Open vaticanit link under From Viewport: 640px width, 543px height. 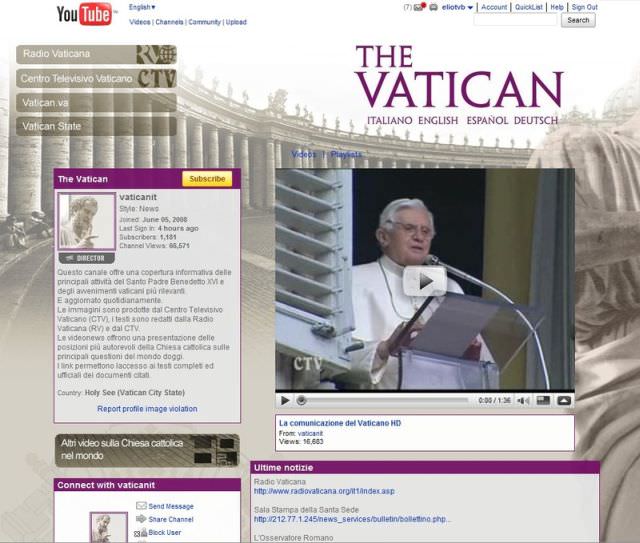[x=310, y=433]
